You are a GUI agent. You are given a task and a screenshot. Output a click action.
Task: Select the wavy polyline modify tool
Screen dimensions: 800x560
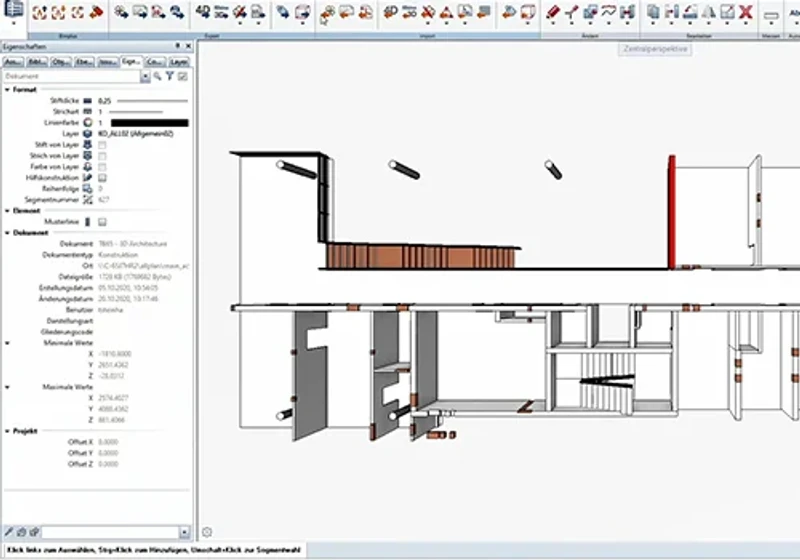coord(609,11)
